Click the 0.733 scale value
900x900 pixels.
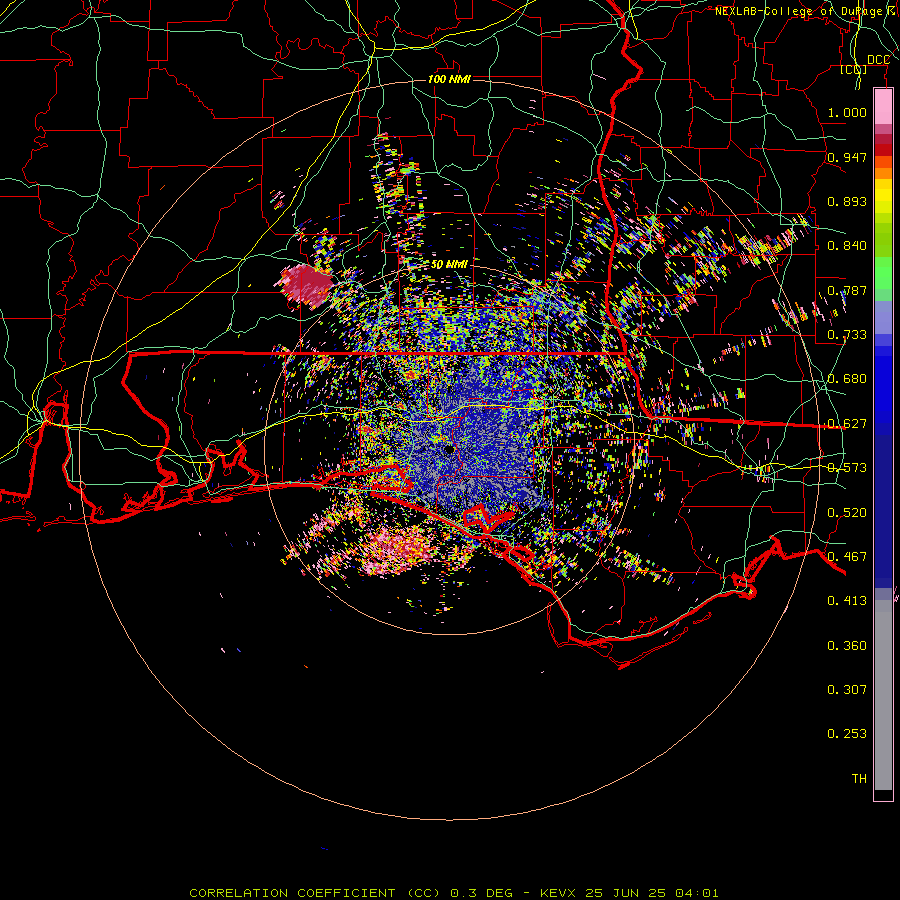pyautogui.click(x=847, y=335)
